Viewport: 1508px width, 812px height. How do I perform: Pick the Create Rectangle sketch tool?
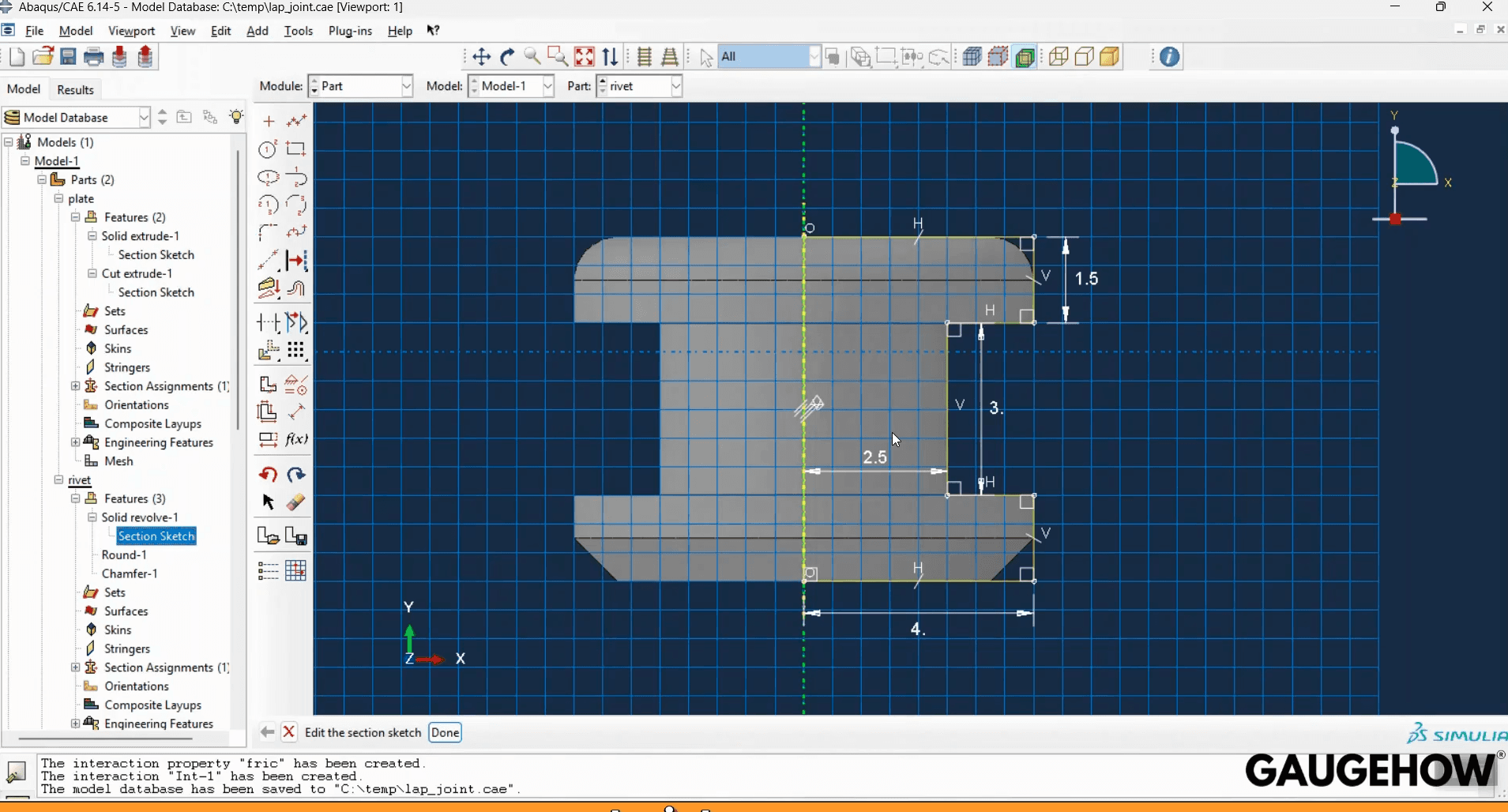pos(296,148)
